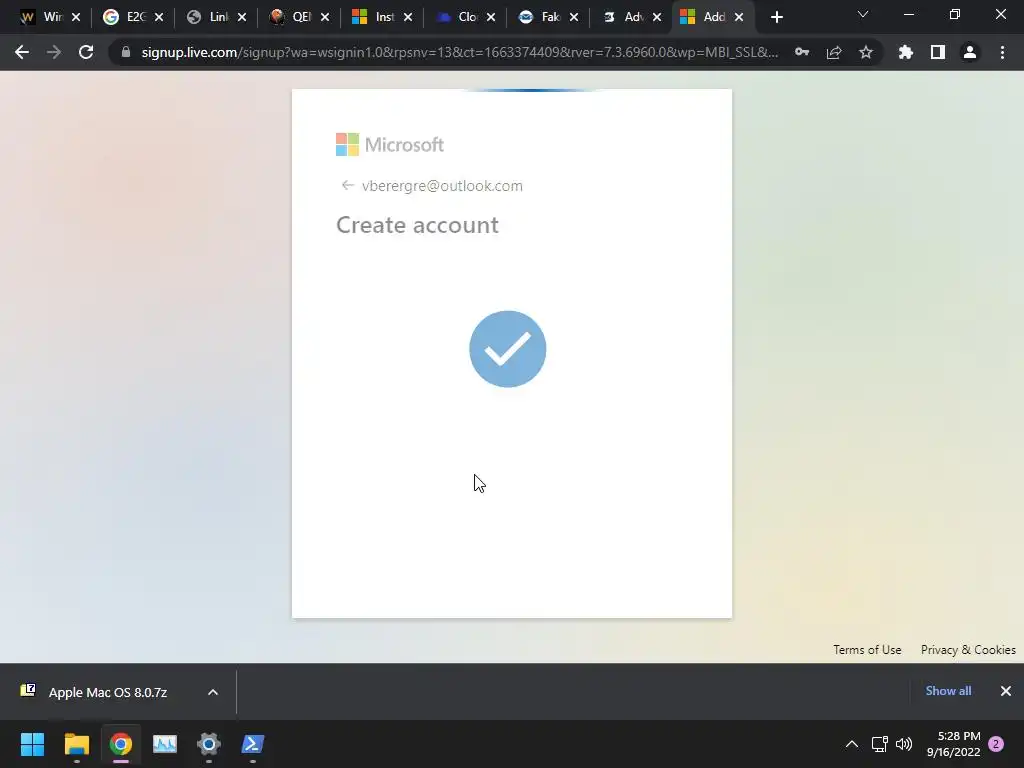1024x768 pixels.
Task: Share this page via share icon
Action: [834, 52]
